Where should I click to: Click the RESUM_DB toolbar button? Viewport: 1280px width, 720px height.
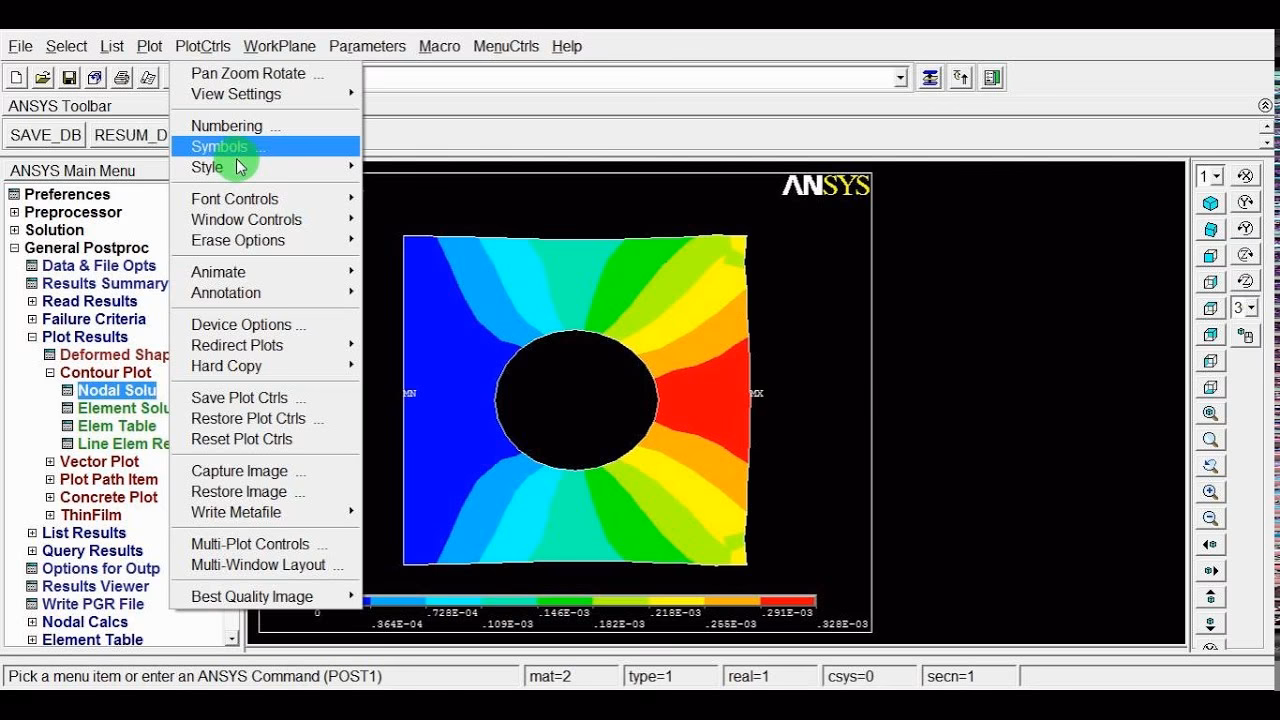[x=130, y=135]
